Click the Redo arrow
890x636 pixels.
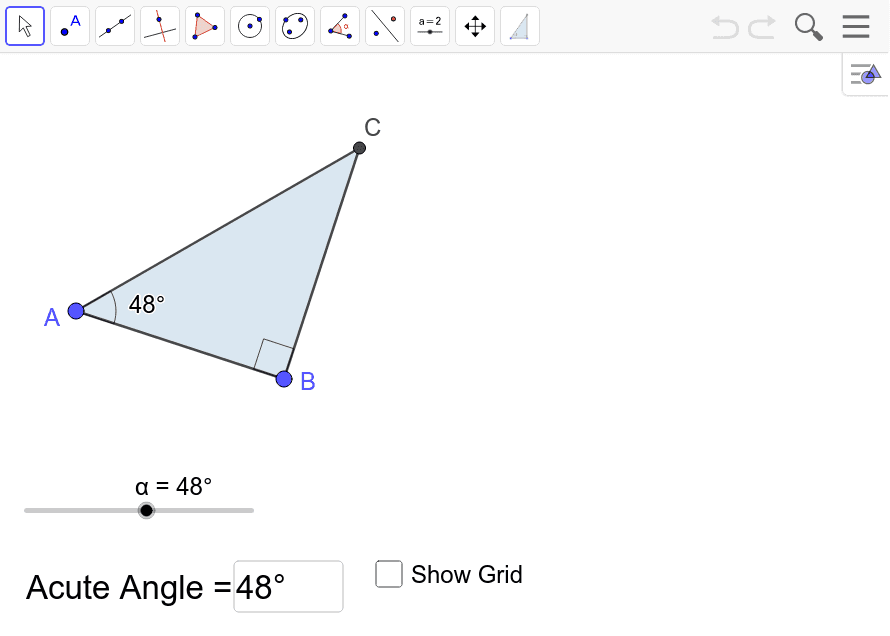(762, 27)
